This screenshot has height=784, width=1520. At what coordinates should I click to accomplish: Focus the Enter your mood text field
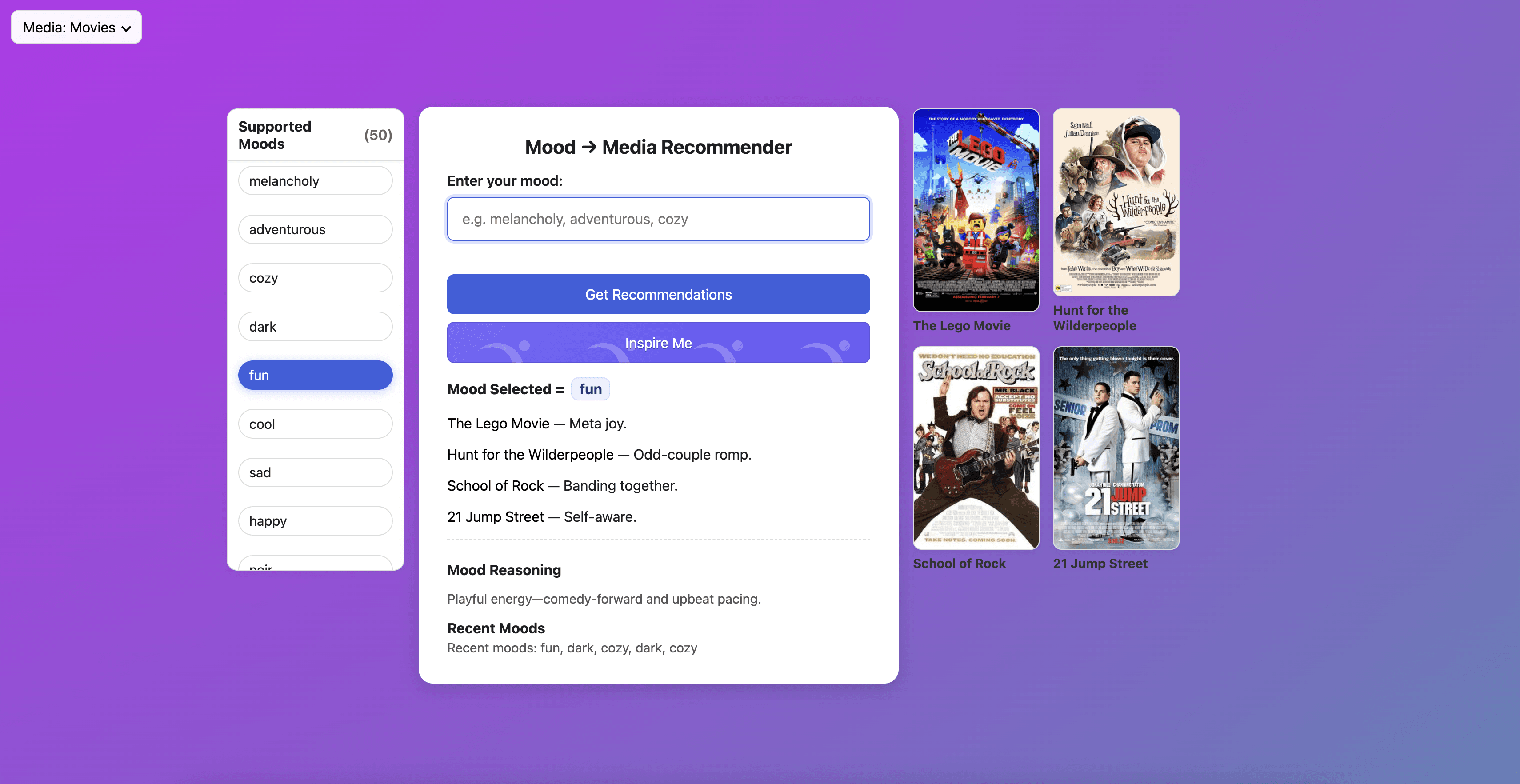[x=658, y=220]
